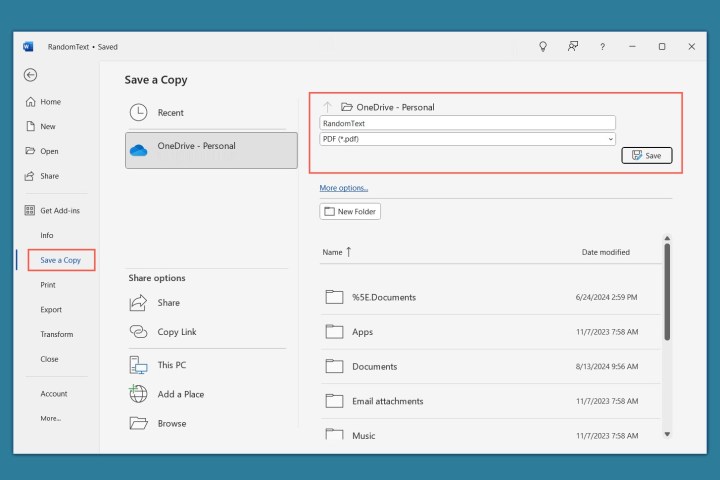Open the More options link
The height and width of the screenshot is (480, 720).
344,188
